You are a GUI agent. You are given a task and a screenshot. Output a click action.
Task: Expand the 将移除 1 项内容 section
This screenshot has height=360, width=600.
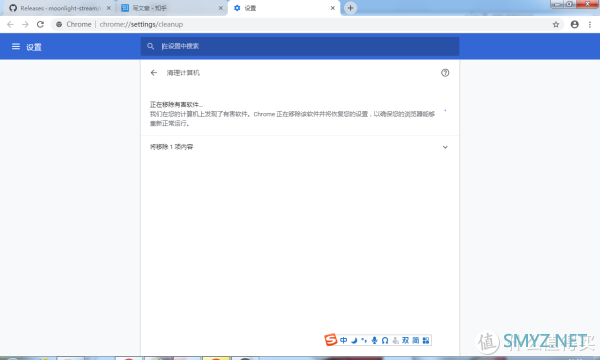pyautogui.click(x=445, y=147)
